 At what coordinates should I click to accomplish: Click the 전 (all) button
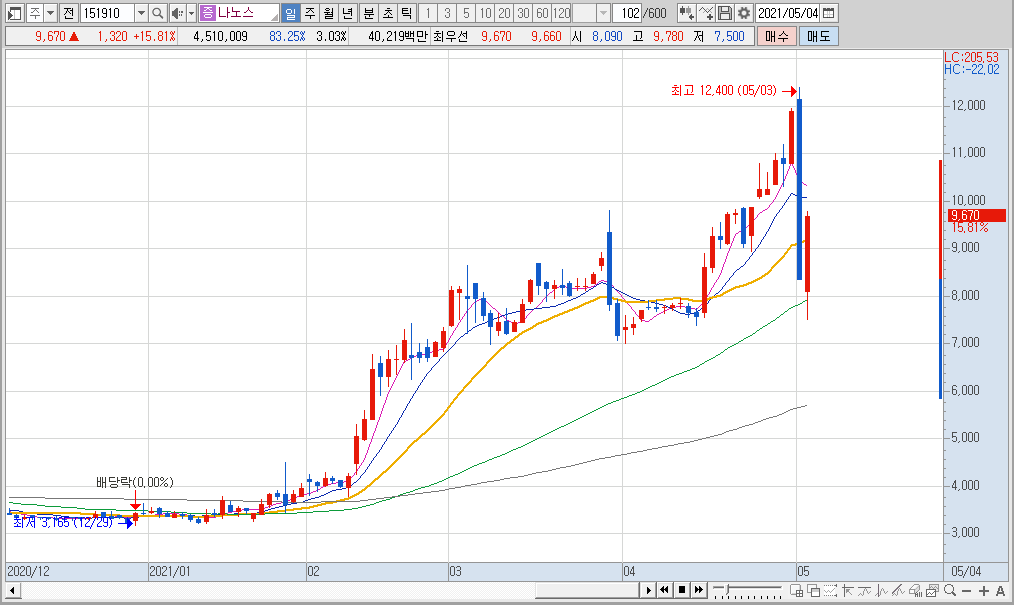coord(69,13)
